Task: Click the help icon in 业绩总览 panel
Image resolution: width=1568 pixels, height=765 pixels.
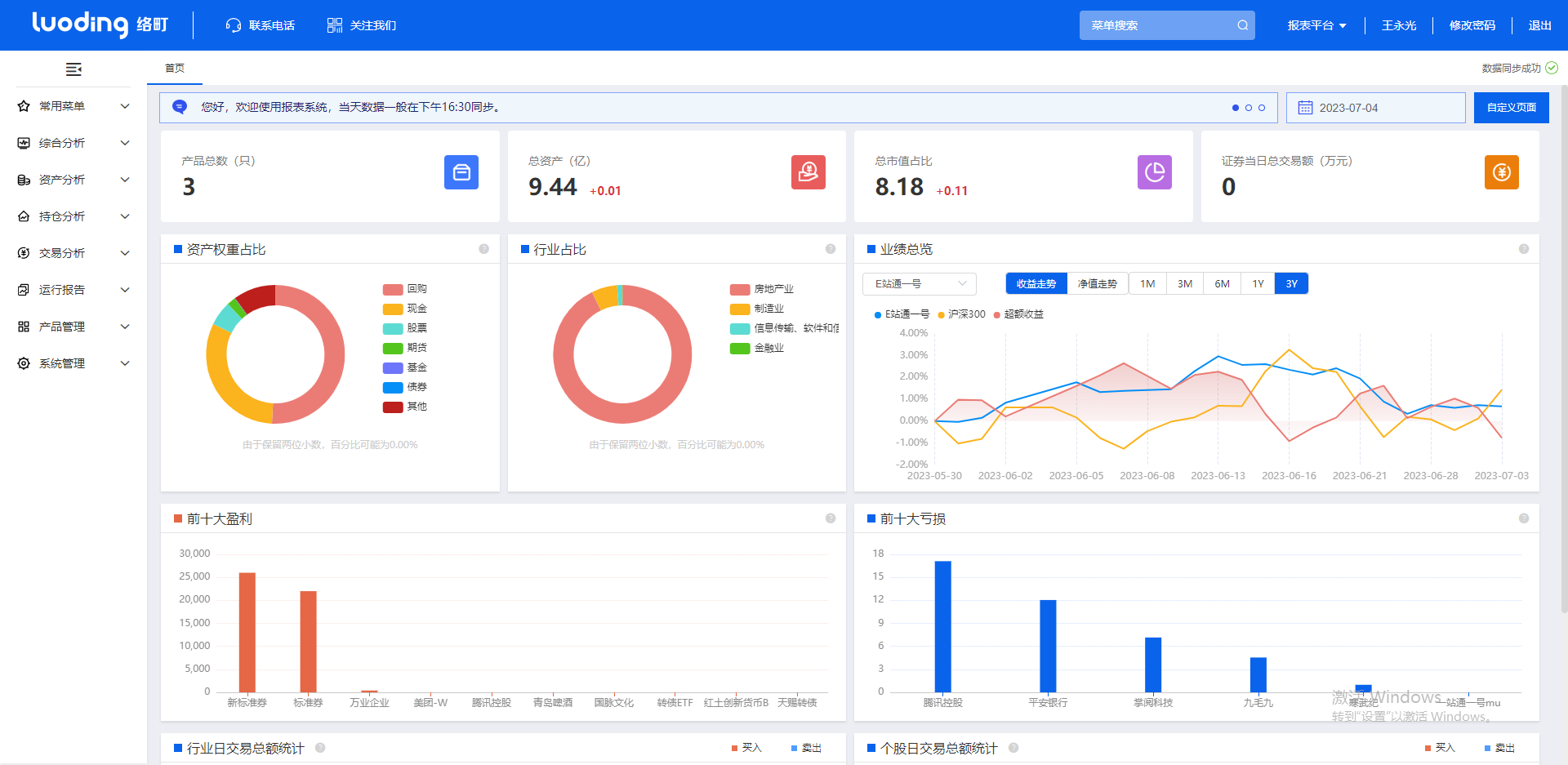Action: [x=1524, y=249]
